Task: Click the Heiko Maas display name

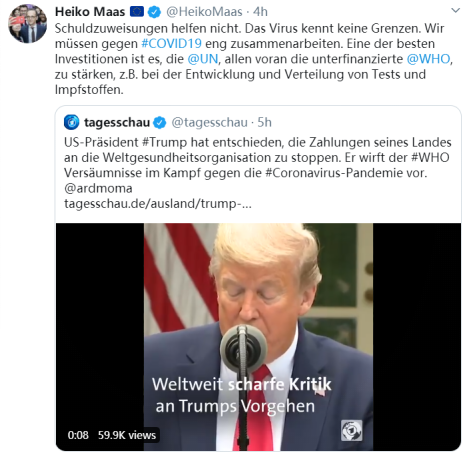Action: (x=90, y=12)
